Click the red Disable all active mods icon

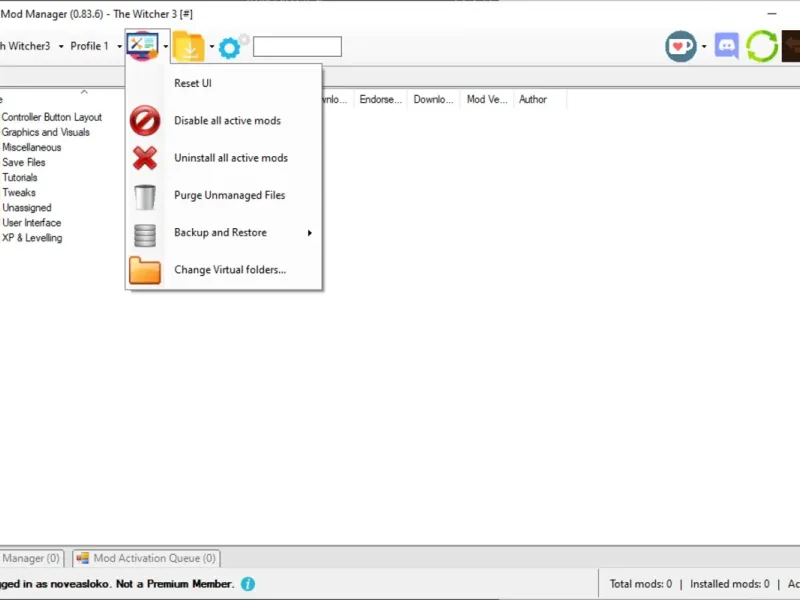coord(145,121)
